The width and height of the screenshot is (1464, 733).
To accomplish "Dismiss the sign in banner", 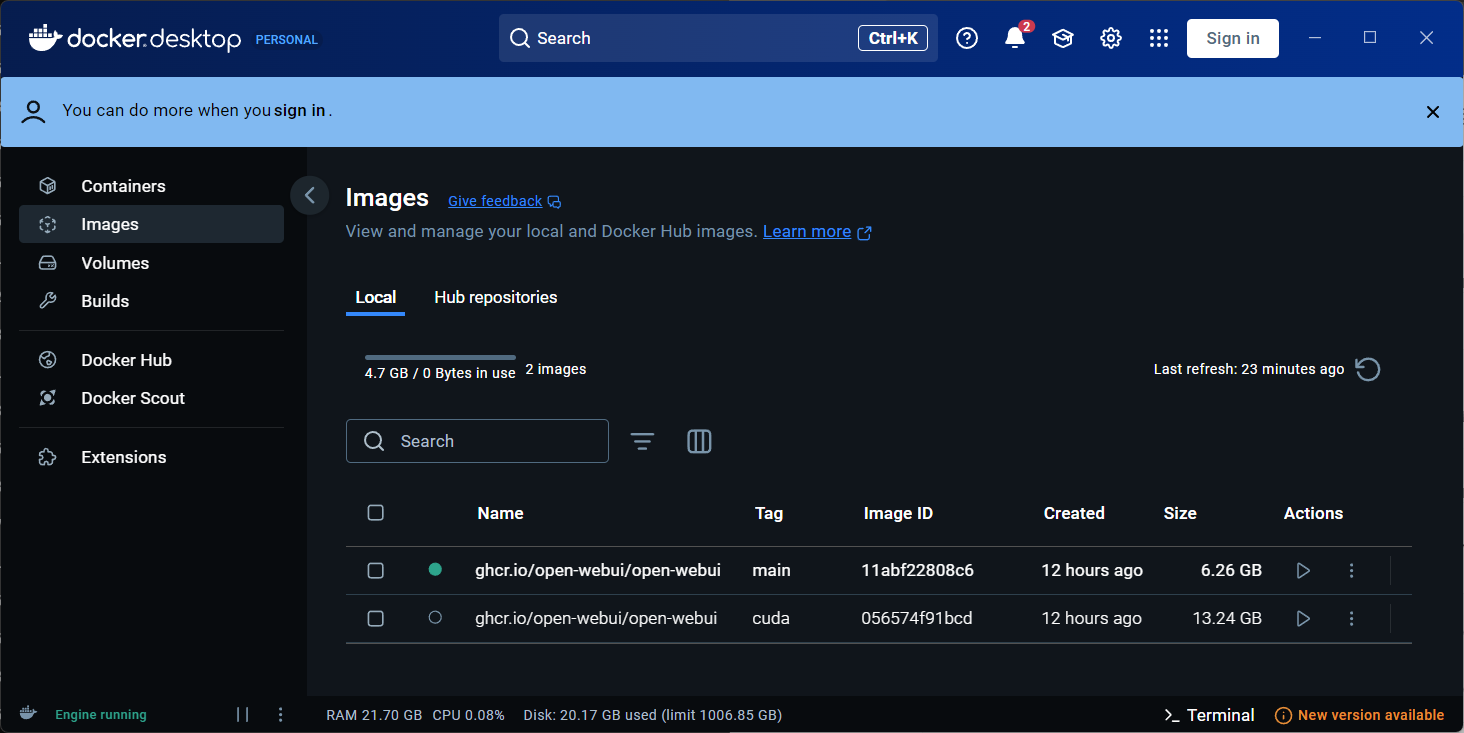I will click(x=1433, y=112).
